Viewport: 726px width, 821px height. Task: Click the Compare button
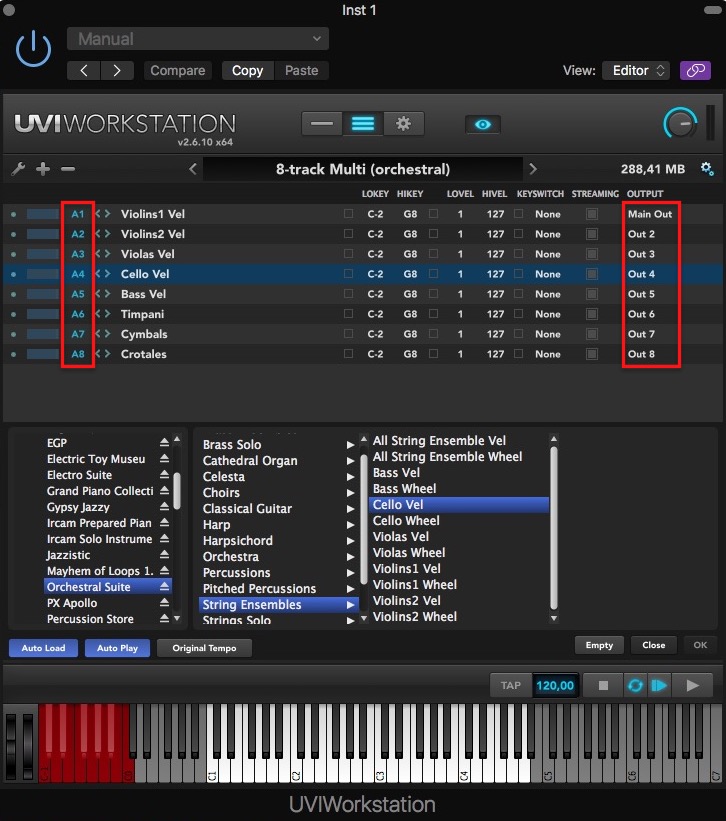177,71
